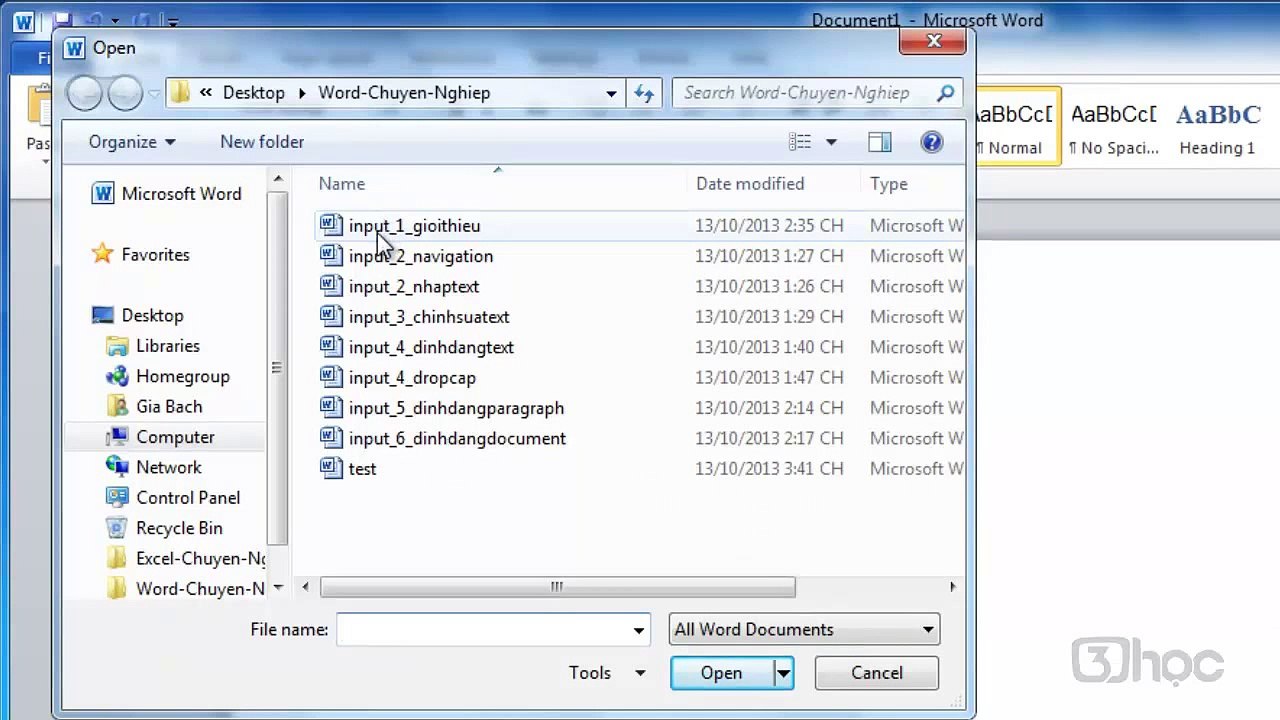Apply the Heading 1 style in Word's ribbon
This screenshot has width=1280, height=720.
point(1217,129)
